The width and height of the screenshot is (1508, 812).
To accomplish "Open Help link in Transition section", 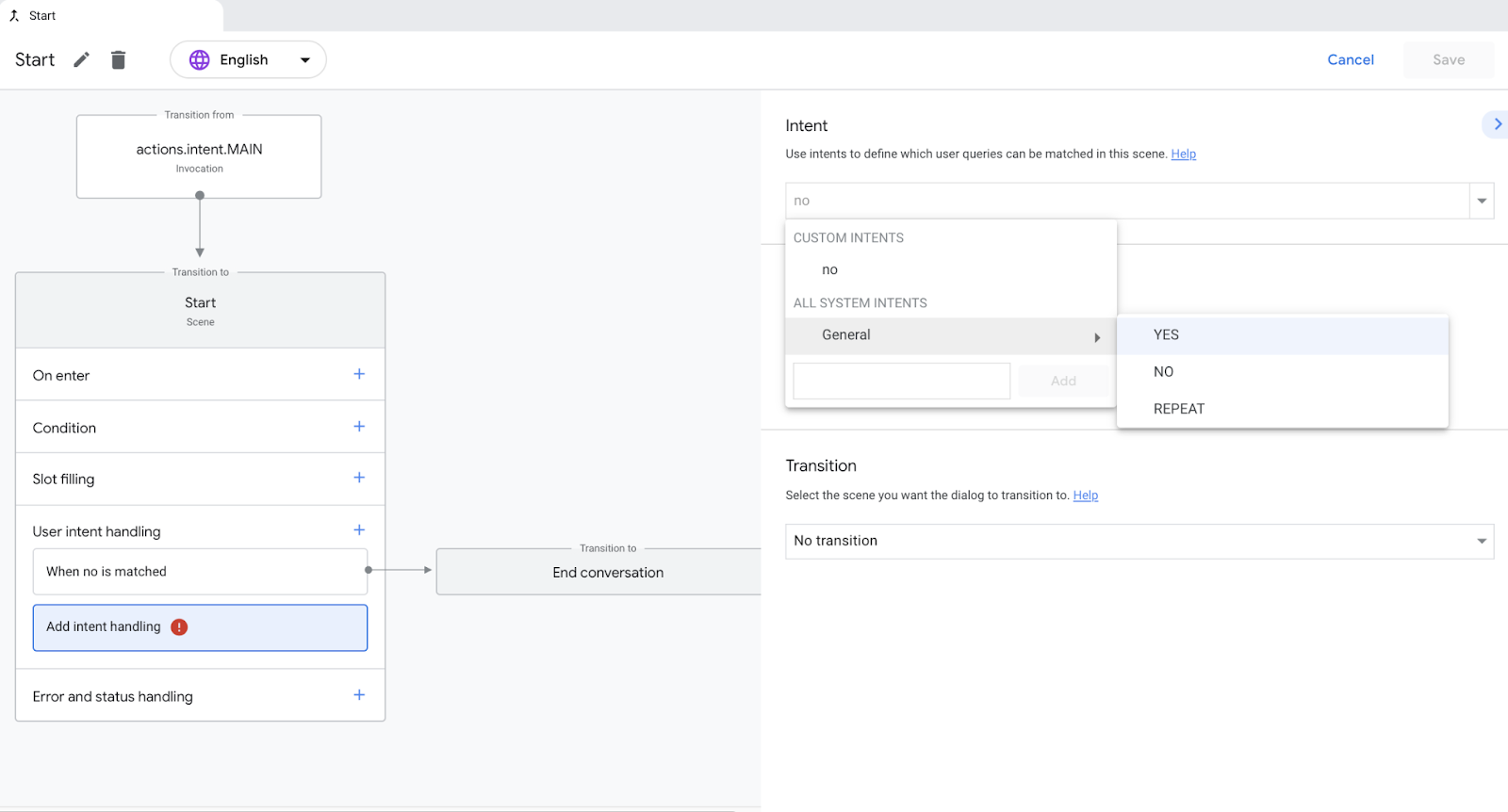I will tap(1085, 495).
